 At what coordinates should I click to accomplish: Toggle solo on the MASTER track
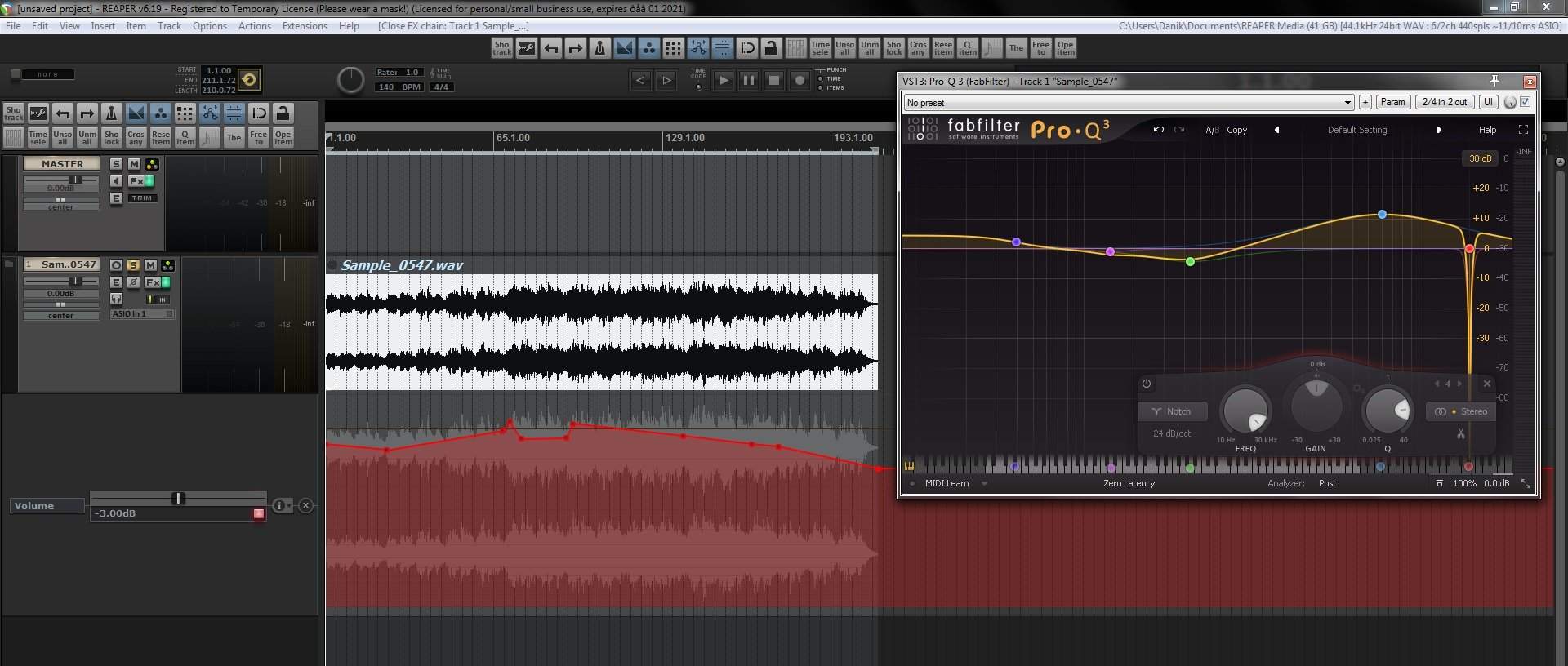[x=116, y=164]
